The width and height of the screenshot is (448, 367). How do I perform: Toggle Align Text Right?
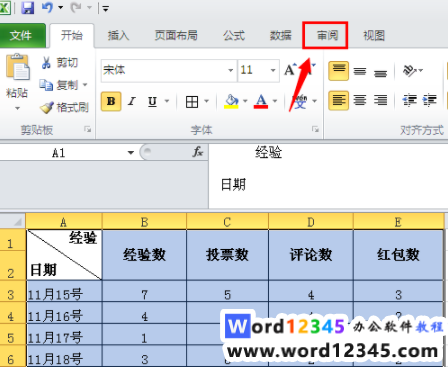[381, 100]
